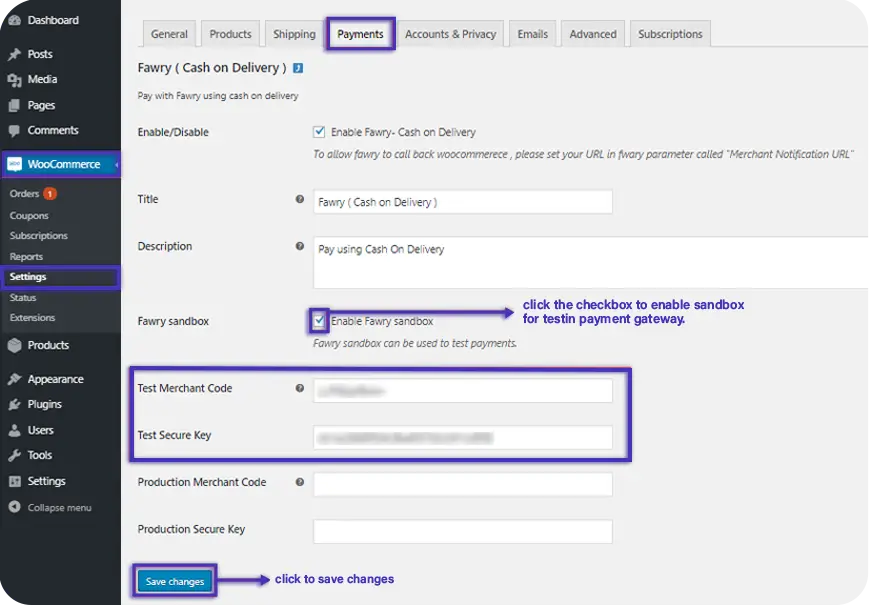This screenshot has height=605, width=869.
Task: Open the Posts menu item
Action: [40, 54]
